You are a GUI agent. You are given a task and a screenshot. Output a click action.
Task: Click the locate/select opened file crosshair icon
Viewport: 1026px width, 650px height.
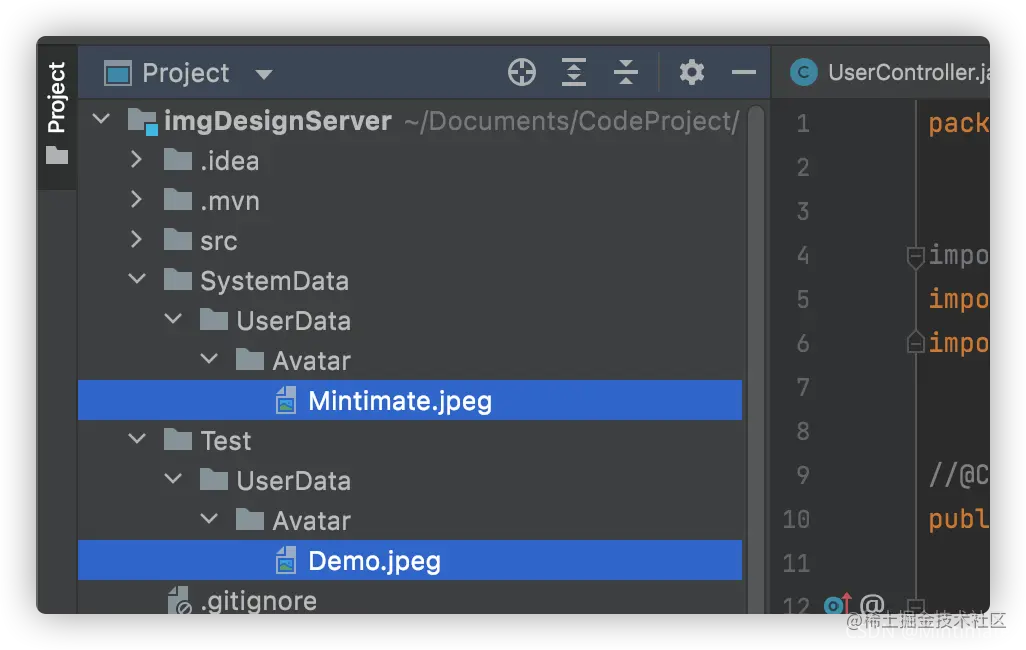click(x=522, y=72)
